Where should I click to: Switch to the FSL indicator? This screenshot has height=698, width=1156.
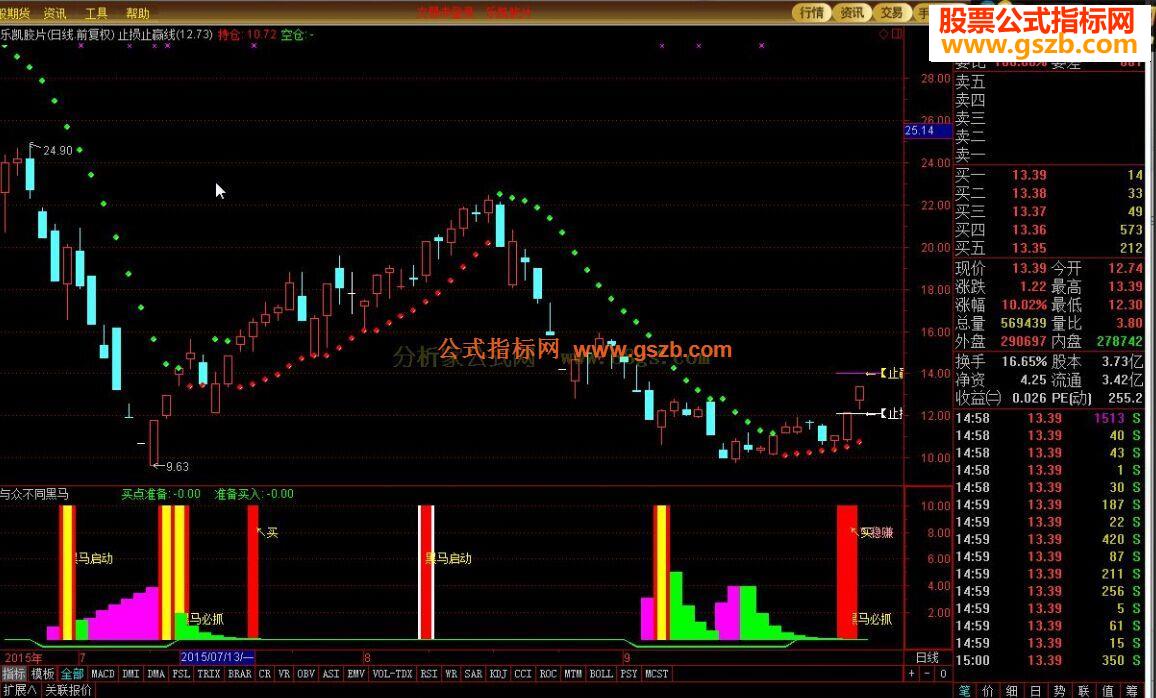click(181, 674)
